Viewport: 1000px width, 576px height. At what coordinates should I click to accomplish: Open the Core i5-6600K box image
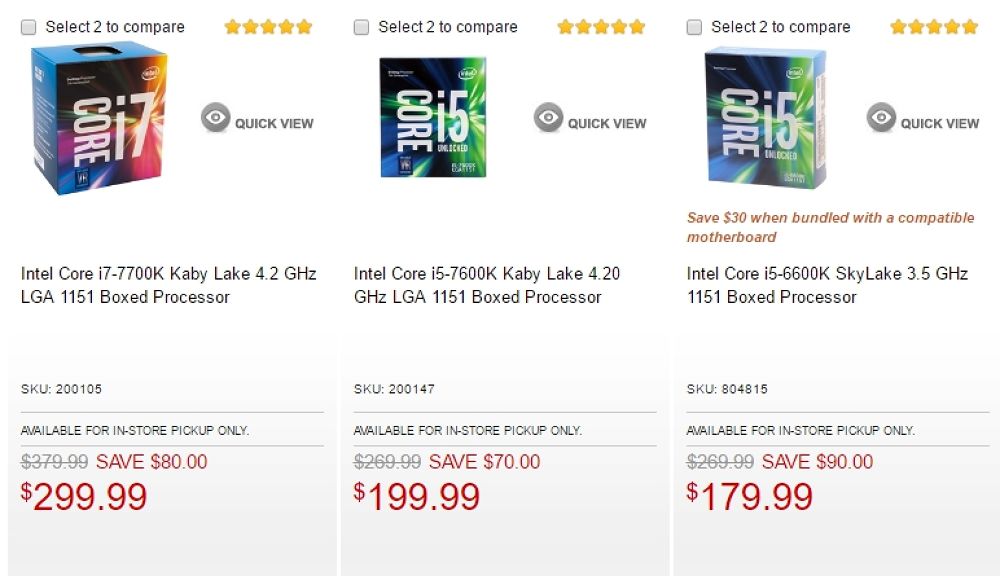pos(766,118)
